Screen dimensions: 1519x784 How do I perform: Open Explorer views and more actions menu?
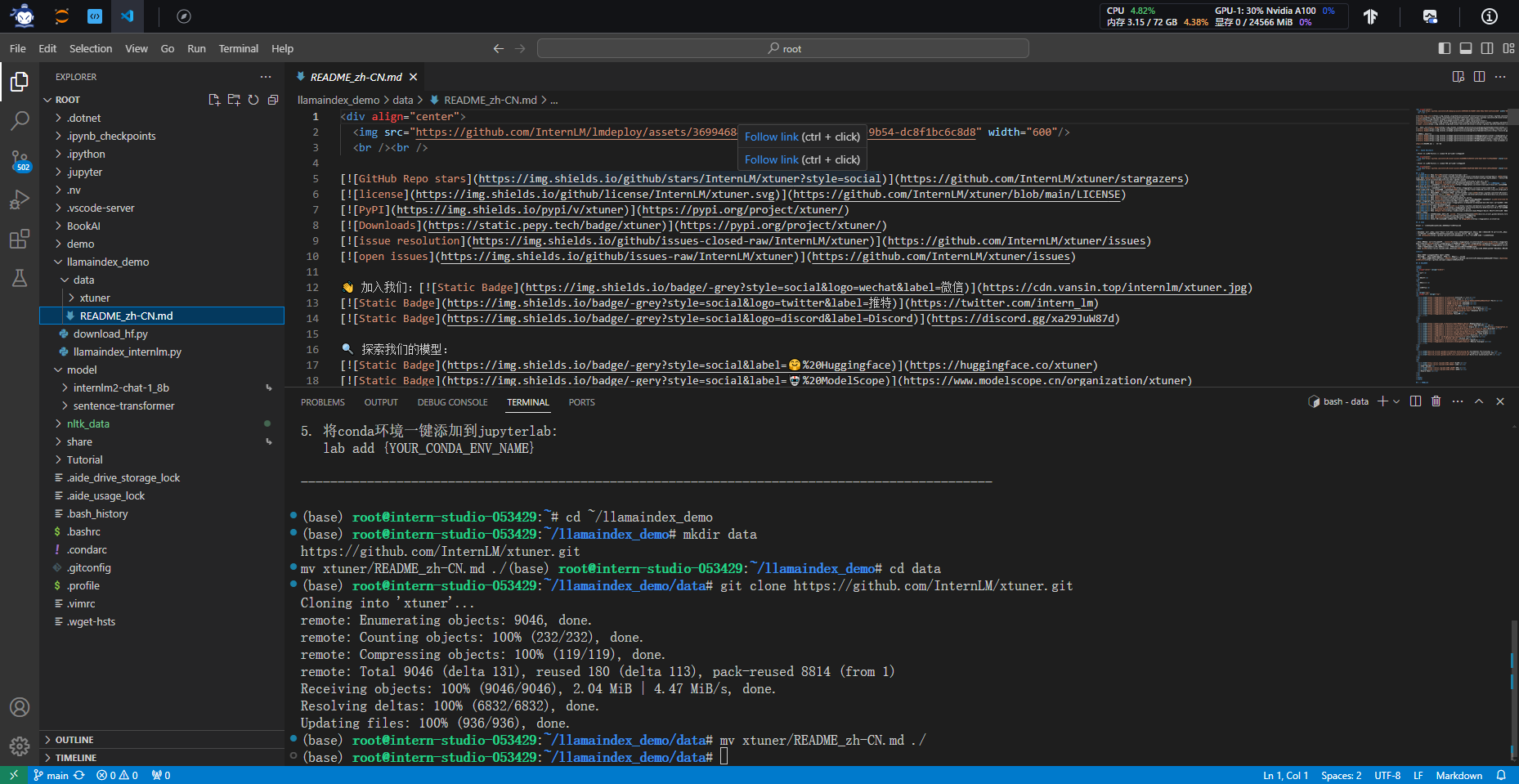[266, 77]
